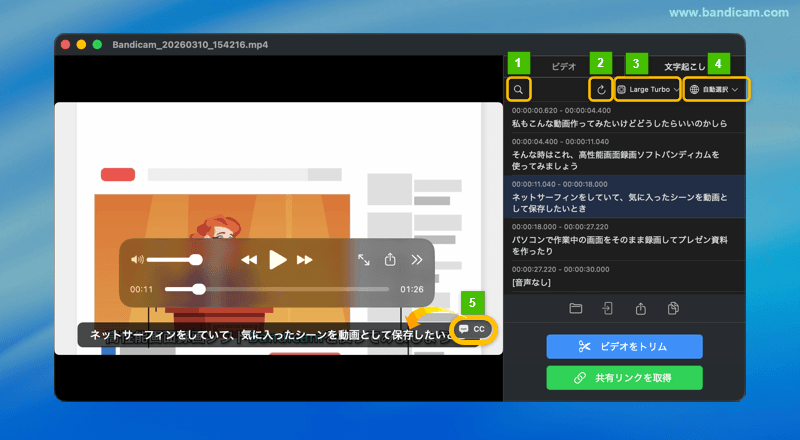Minimize the window with the yellow button

81,44
